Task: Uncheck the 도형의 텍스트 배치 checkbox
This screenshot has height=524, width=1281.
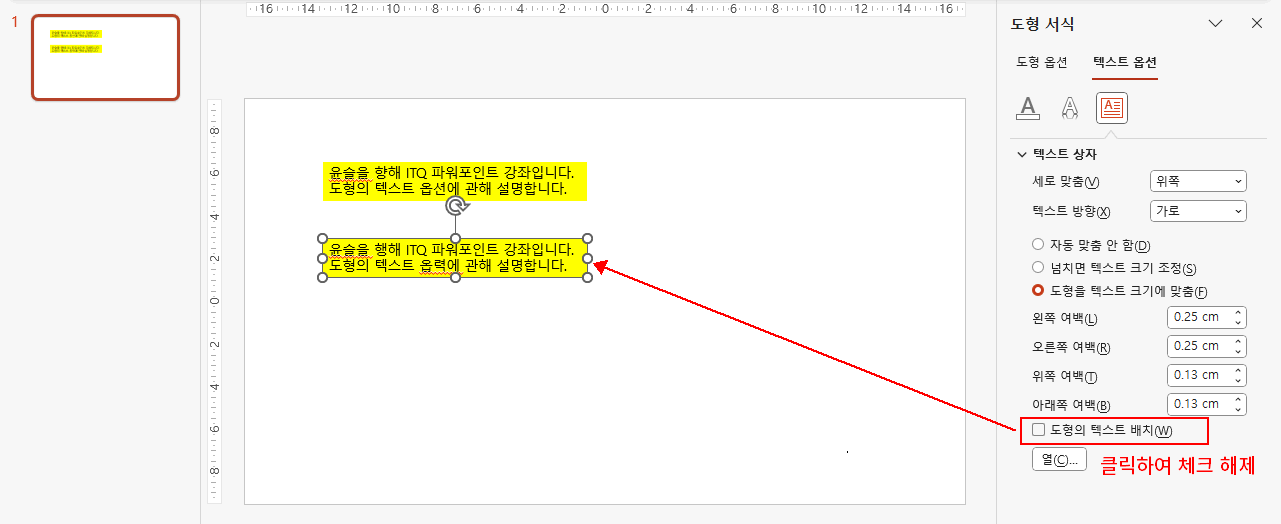Action: [1038, 430]
